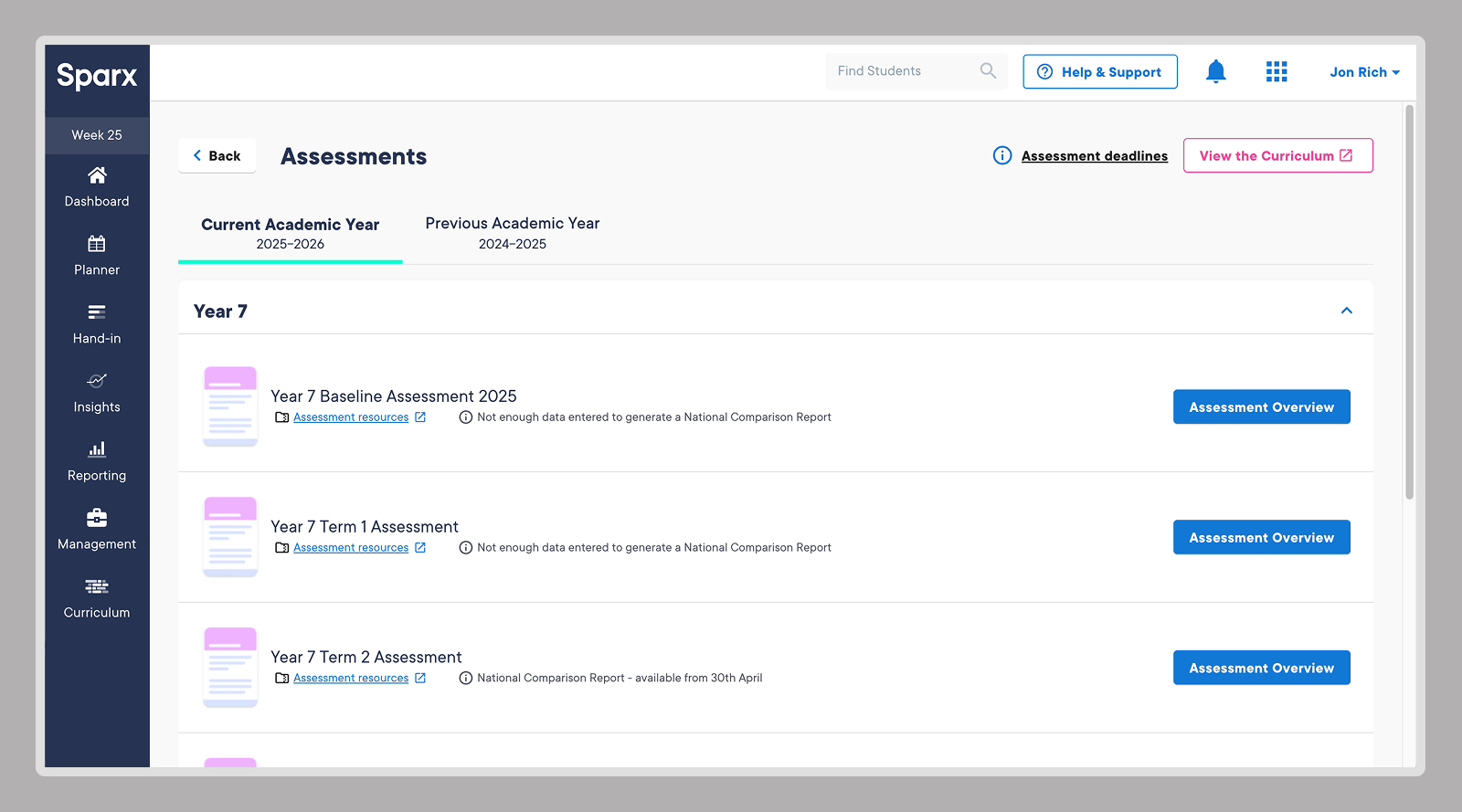
Task: Click the info icon in Term 2 Assessment row
Action: click(x=466, y=679)
